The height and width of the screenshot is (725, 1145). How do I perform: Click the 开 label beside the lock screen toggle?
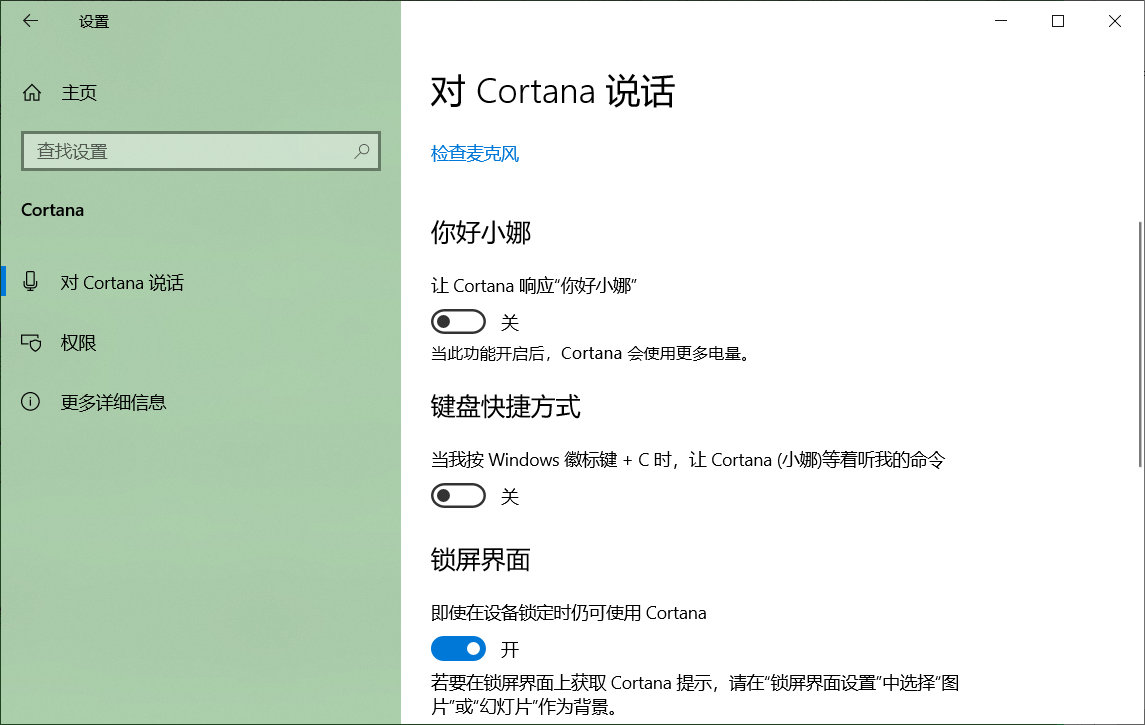[508, 648]
